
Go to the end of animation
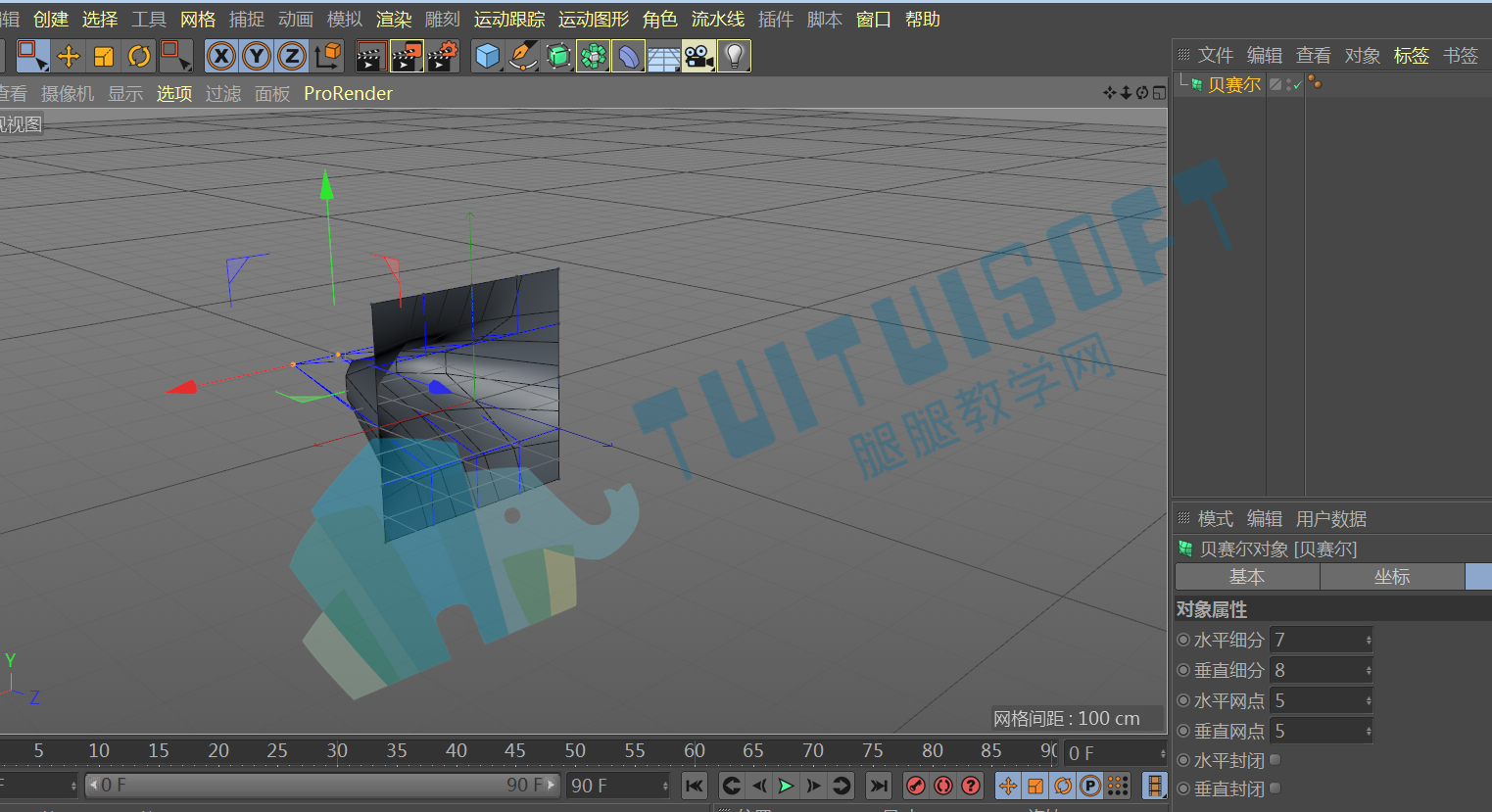pos(879,786)
